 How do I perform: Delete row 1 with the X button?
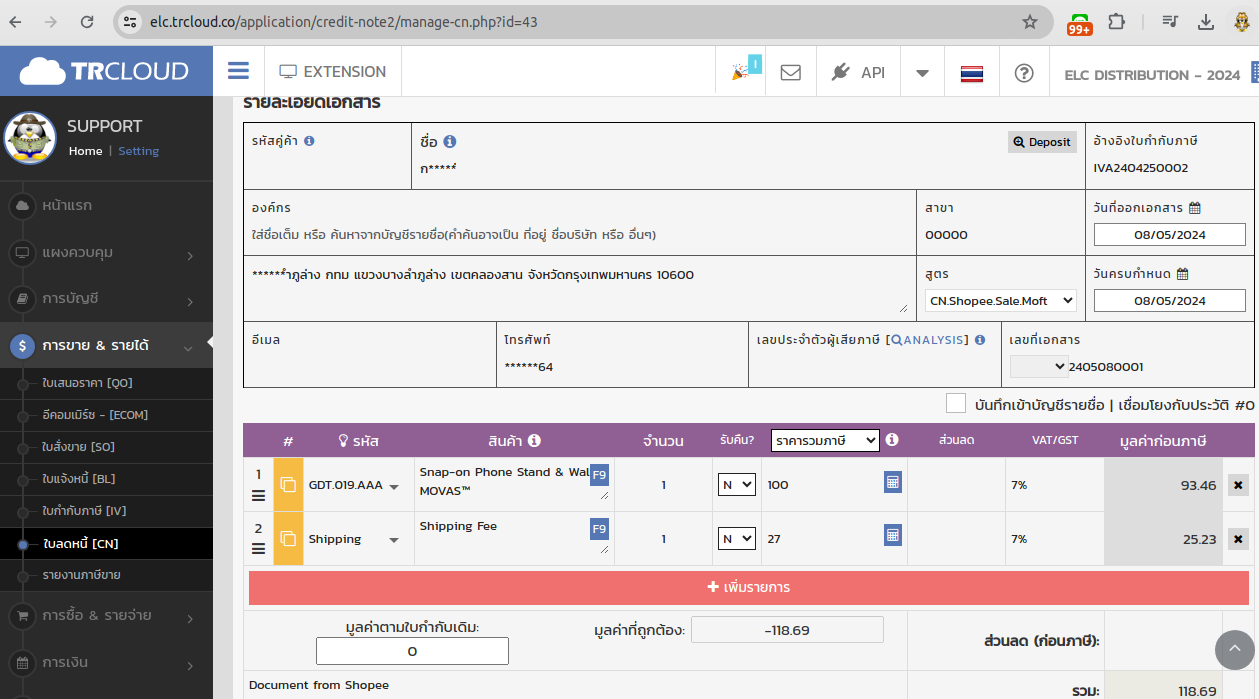(1238, 485)
